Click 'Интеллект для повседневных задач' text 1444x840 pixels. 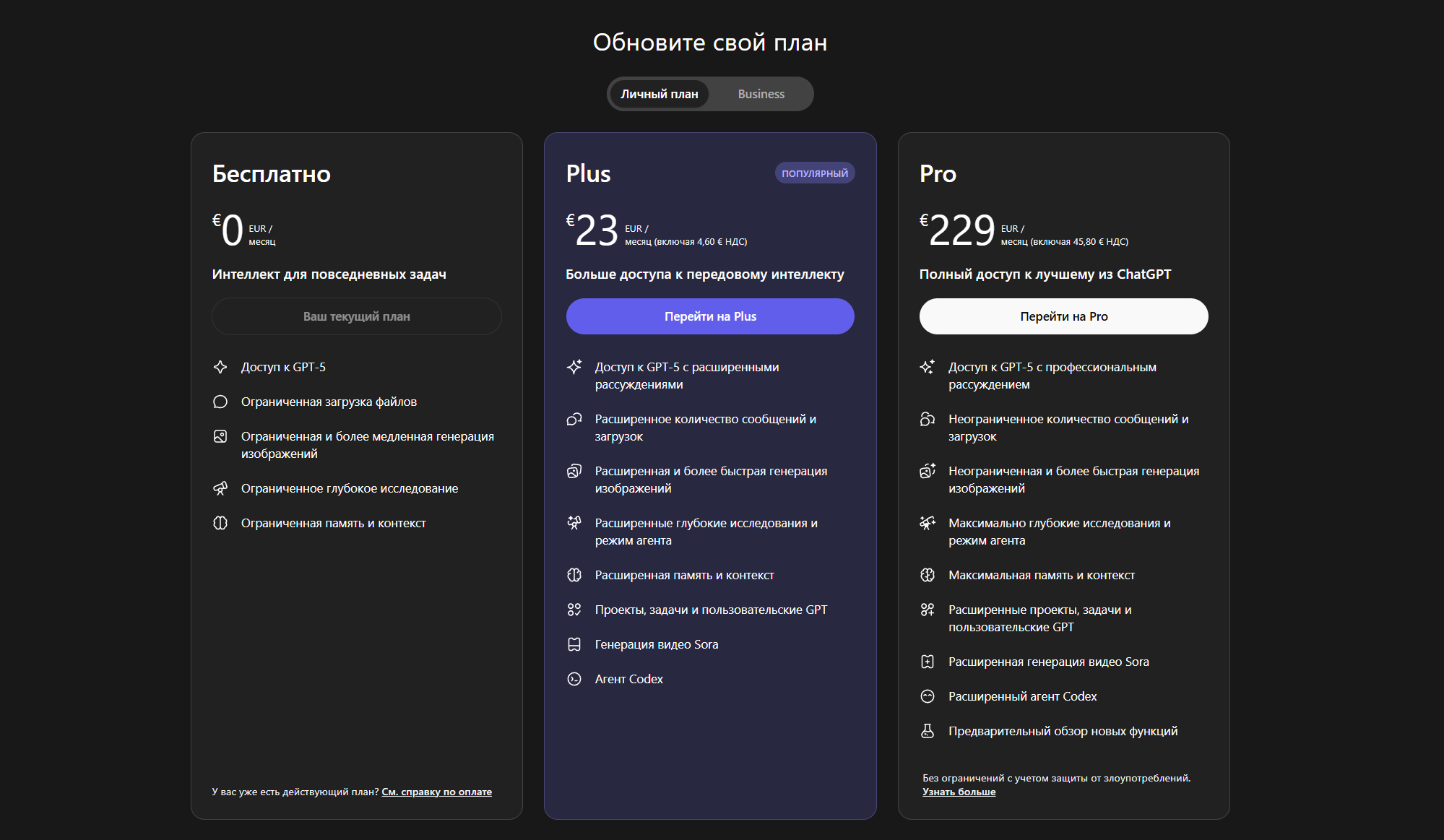coord(329,274)
